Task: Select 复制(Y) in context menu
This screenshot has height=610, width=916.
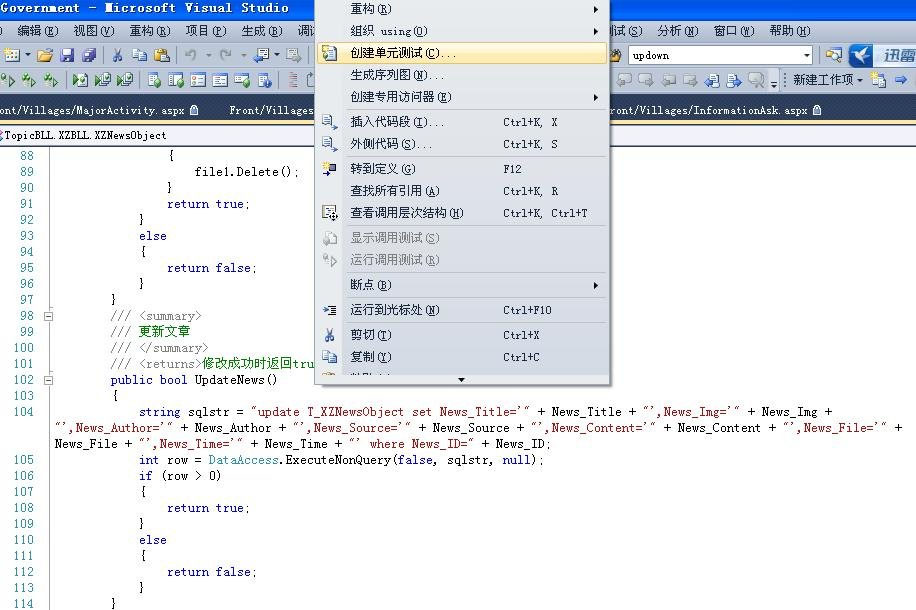Action: coord(462,357)
